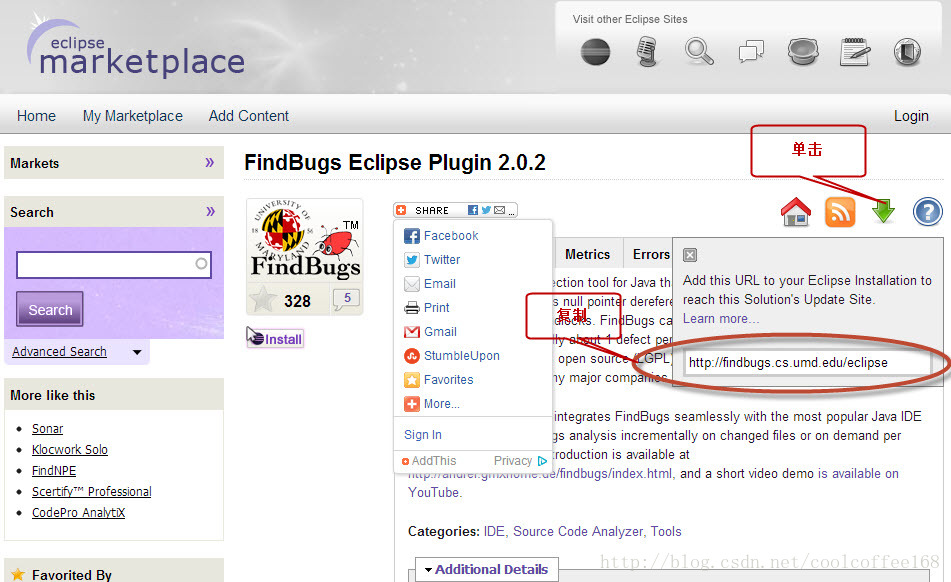Click the Login link
The width and height of the screenshot is (951, 582).
911,116
